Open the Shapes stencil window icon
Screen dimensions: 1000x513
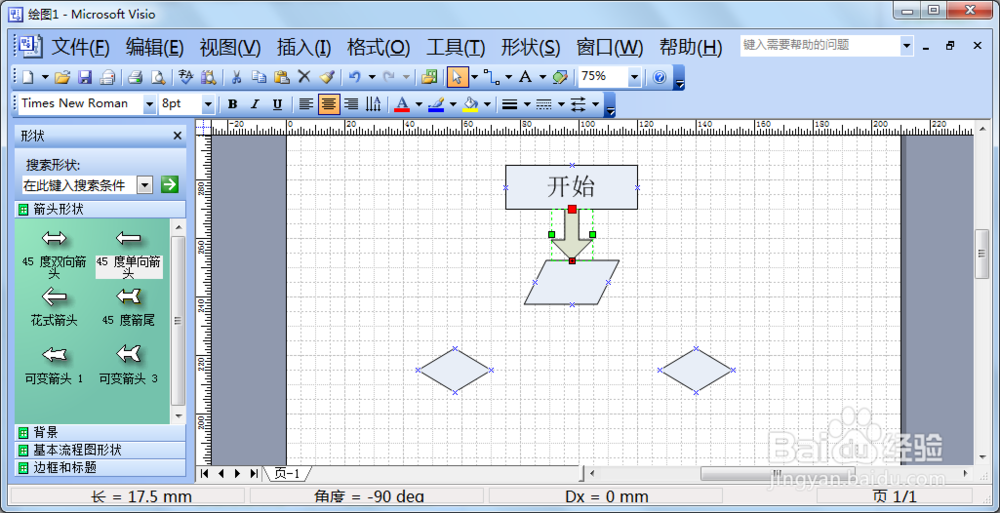coord(430,77)
